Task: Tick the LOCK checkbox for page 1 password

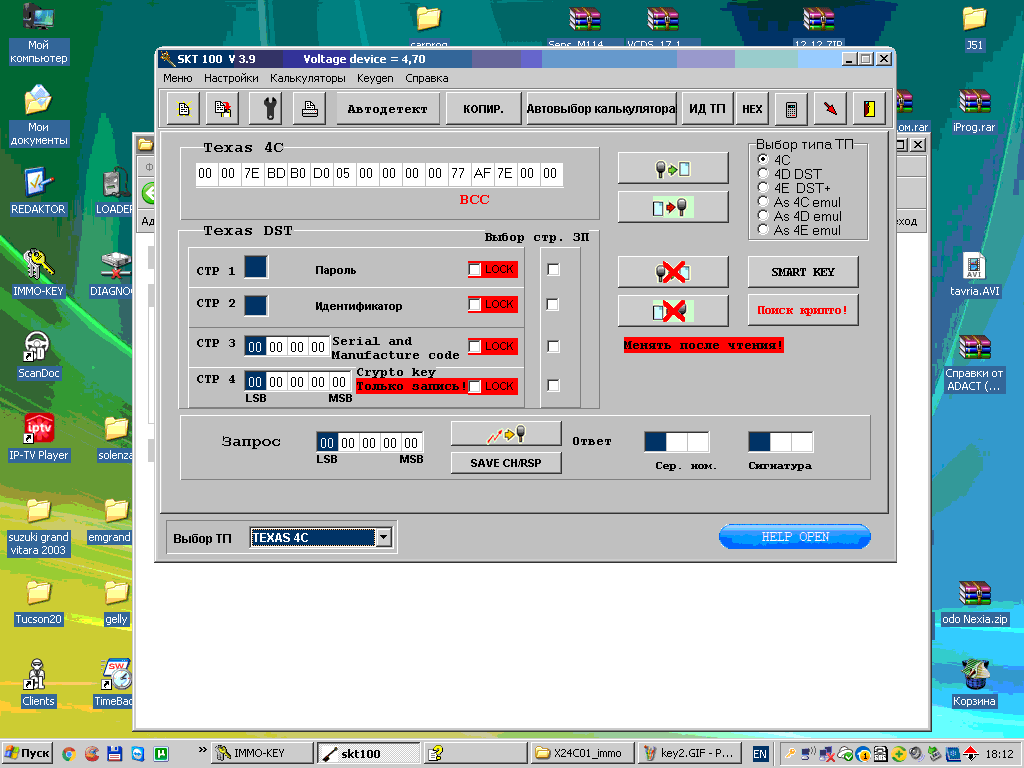Action: click(x=475, y=270)
